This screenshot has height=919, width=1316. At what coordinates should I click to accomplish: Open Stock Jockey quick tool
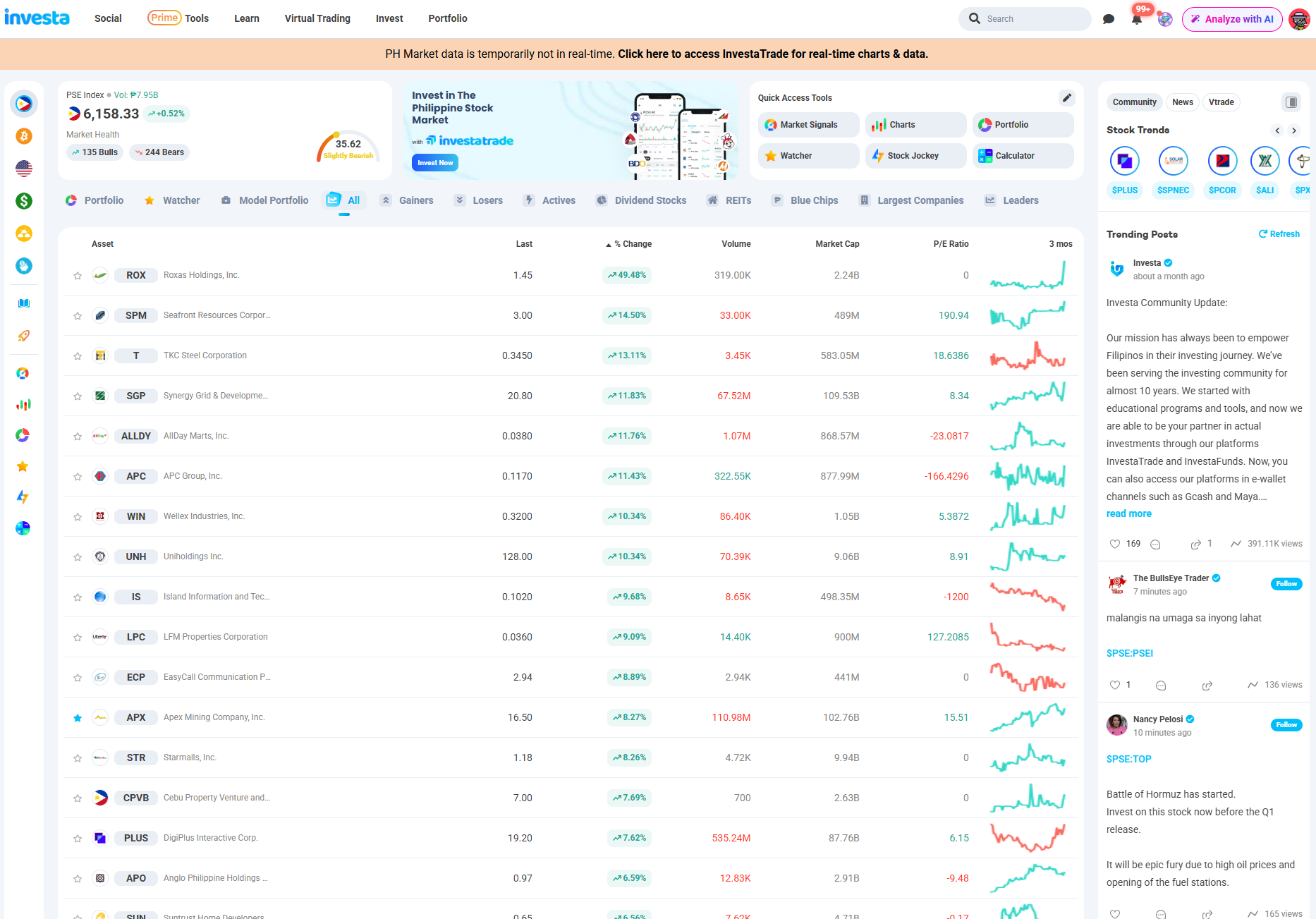(915, 156)
